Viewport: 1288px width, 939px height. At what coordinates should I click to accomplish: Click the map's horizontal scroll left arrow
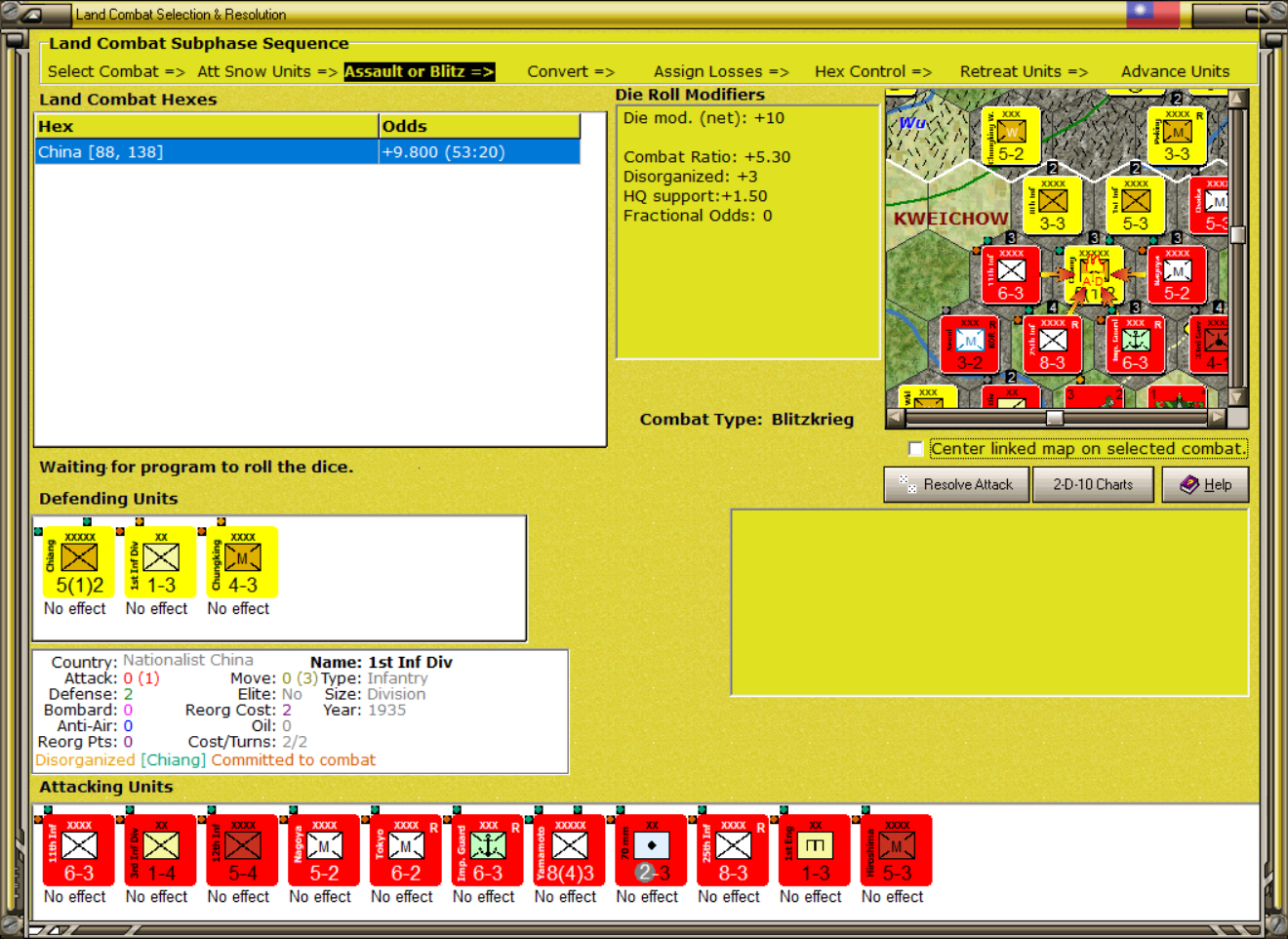pyautogui.click(x=895, y=418)
